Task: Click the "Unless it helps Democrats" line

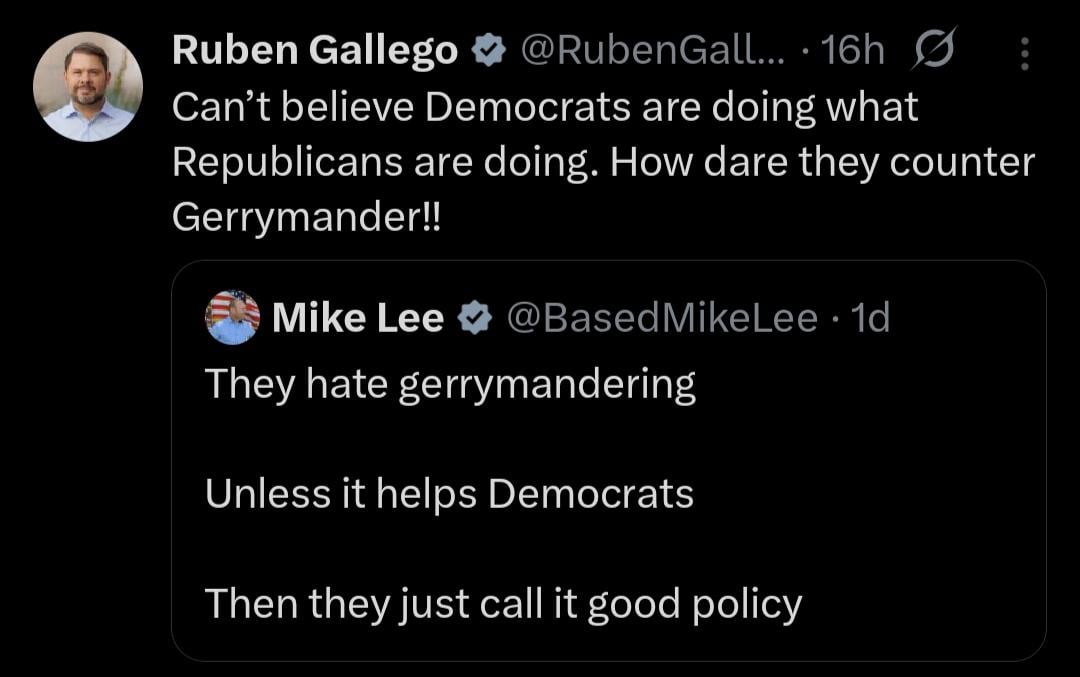Action: 449,494
